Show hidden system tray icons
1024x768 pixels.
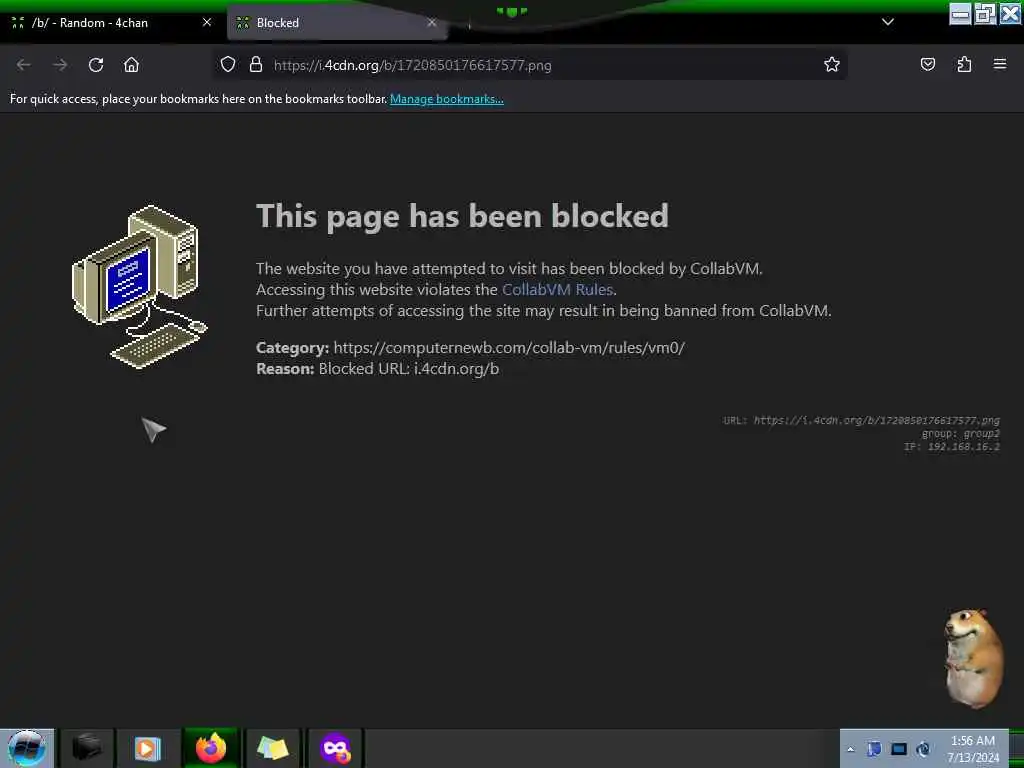coord(850,750)
